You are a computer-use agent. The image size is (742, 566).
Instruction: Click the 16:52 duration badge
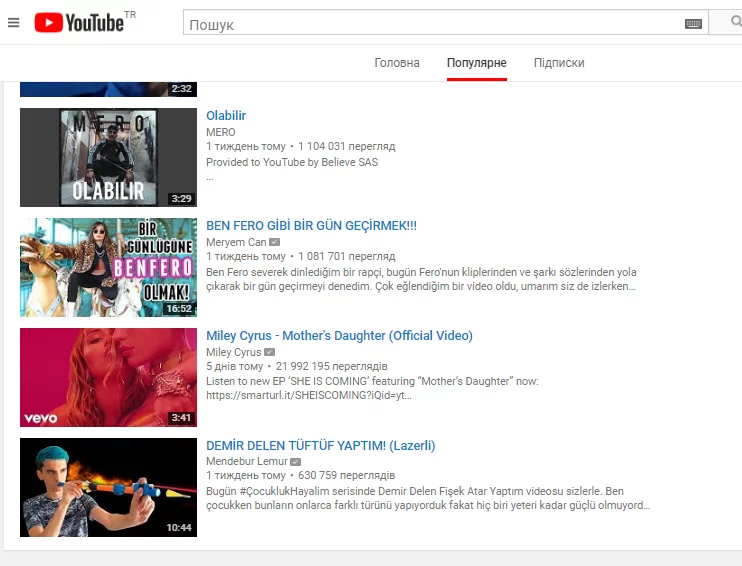click(179, 309)
